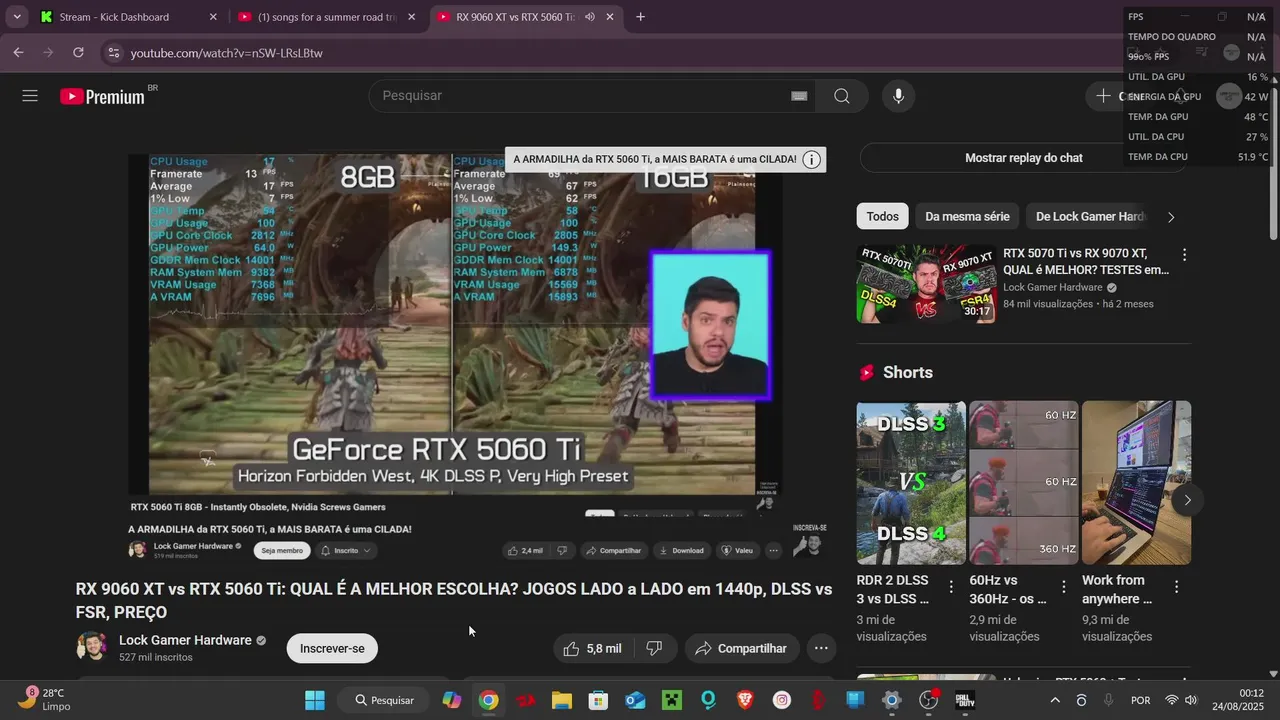1280x720 pixels.
Task: Close the songs for a summer road trip tab
Action: coord(411,17)
